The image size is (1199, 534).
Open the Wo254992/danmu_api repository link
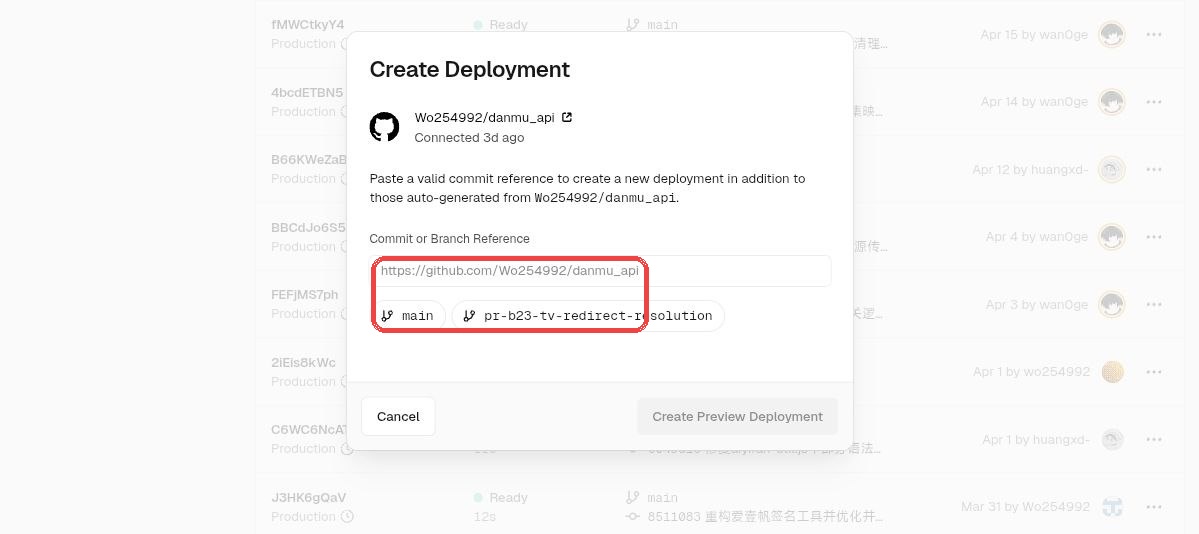point(484,117)
